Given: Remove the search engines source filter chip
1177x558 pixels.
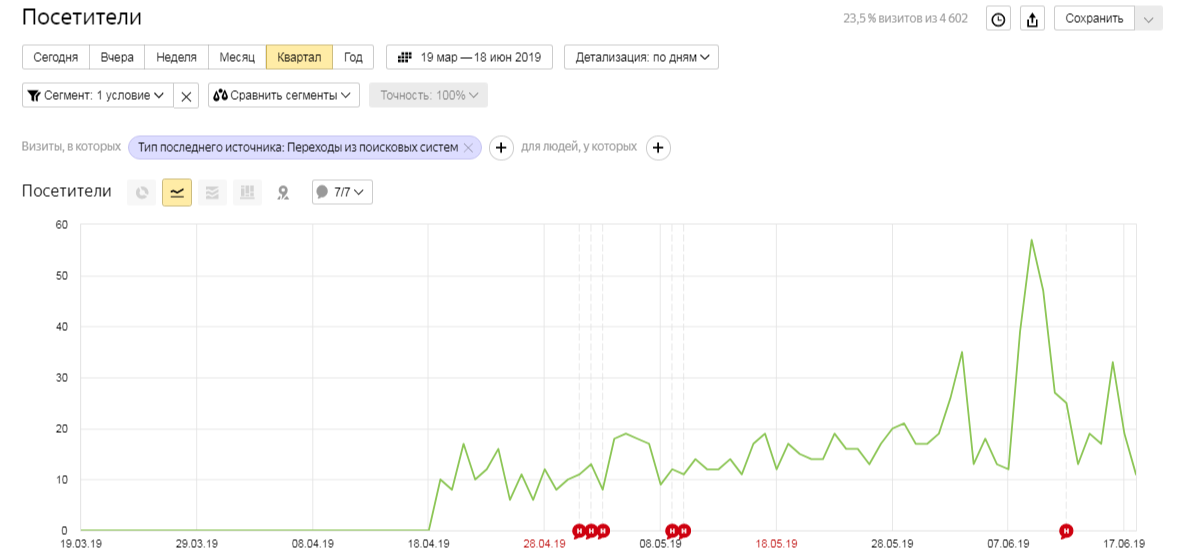Looking at the screenshot, I should click(x=468, y=148).
